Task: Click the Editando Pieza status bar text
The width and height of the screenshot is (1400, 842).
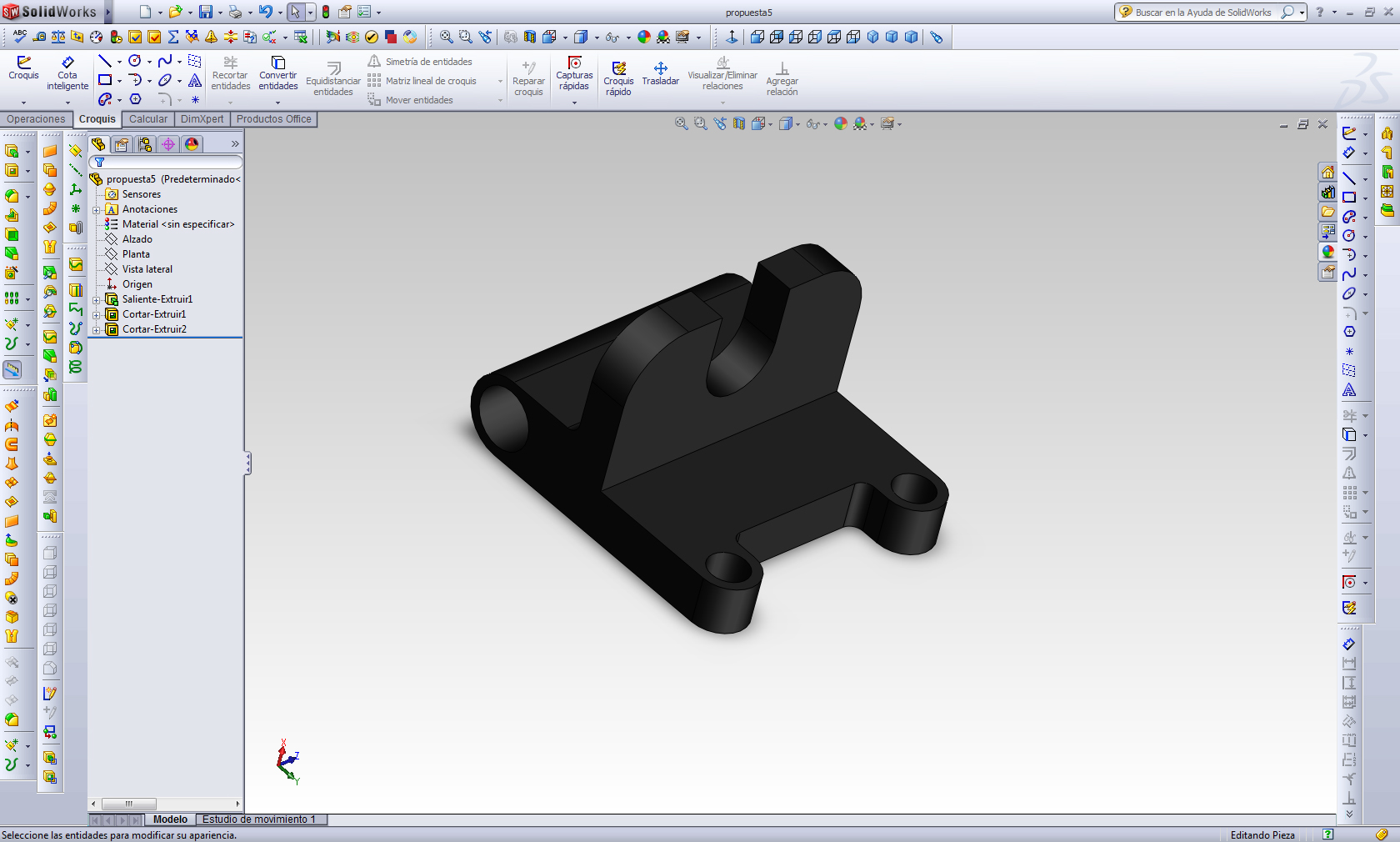Action: (x=1262, y=835)
